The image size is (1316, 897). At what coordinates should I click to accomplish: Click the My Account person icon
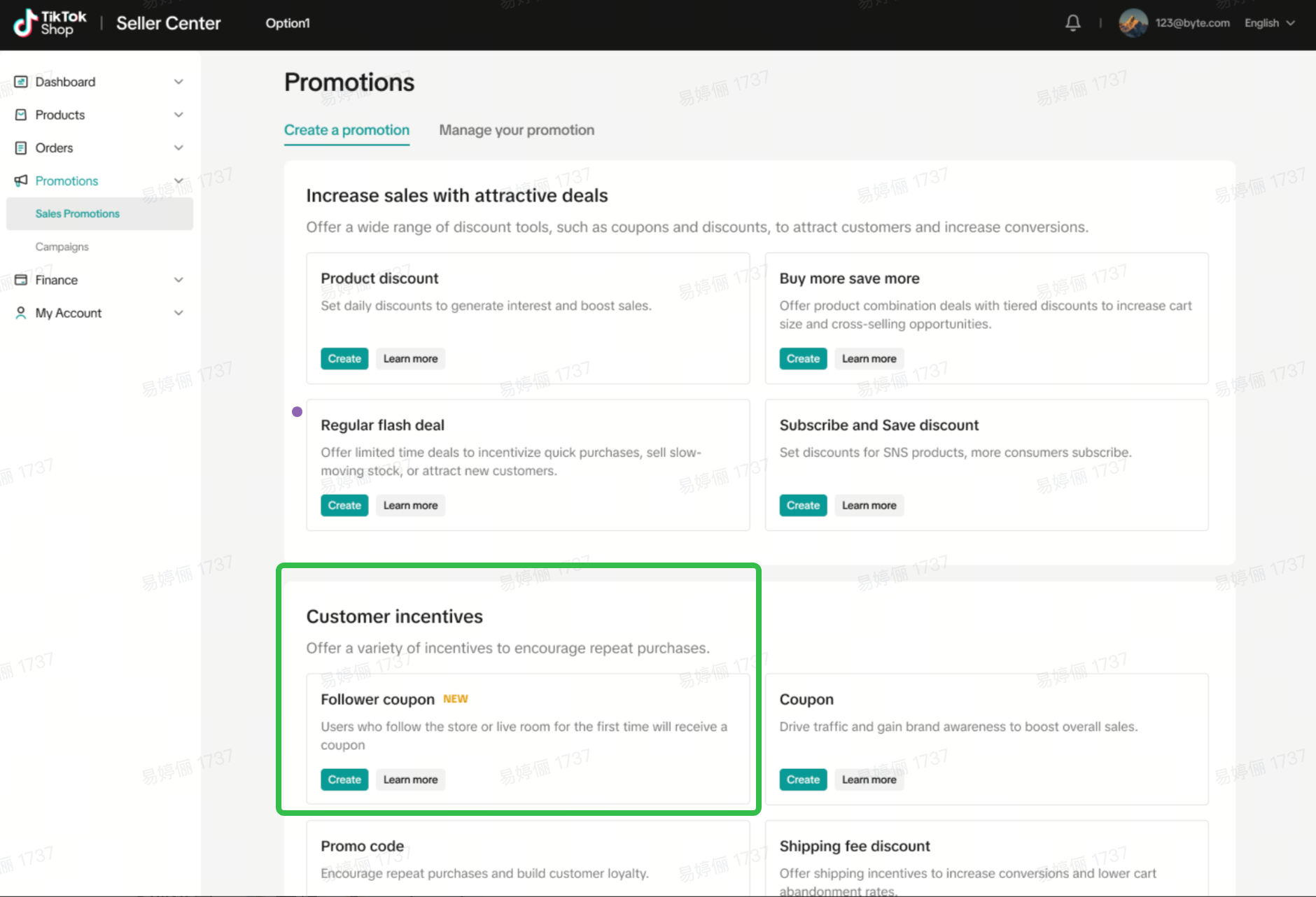point(21,313)
